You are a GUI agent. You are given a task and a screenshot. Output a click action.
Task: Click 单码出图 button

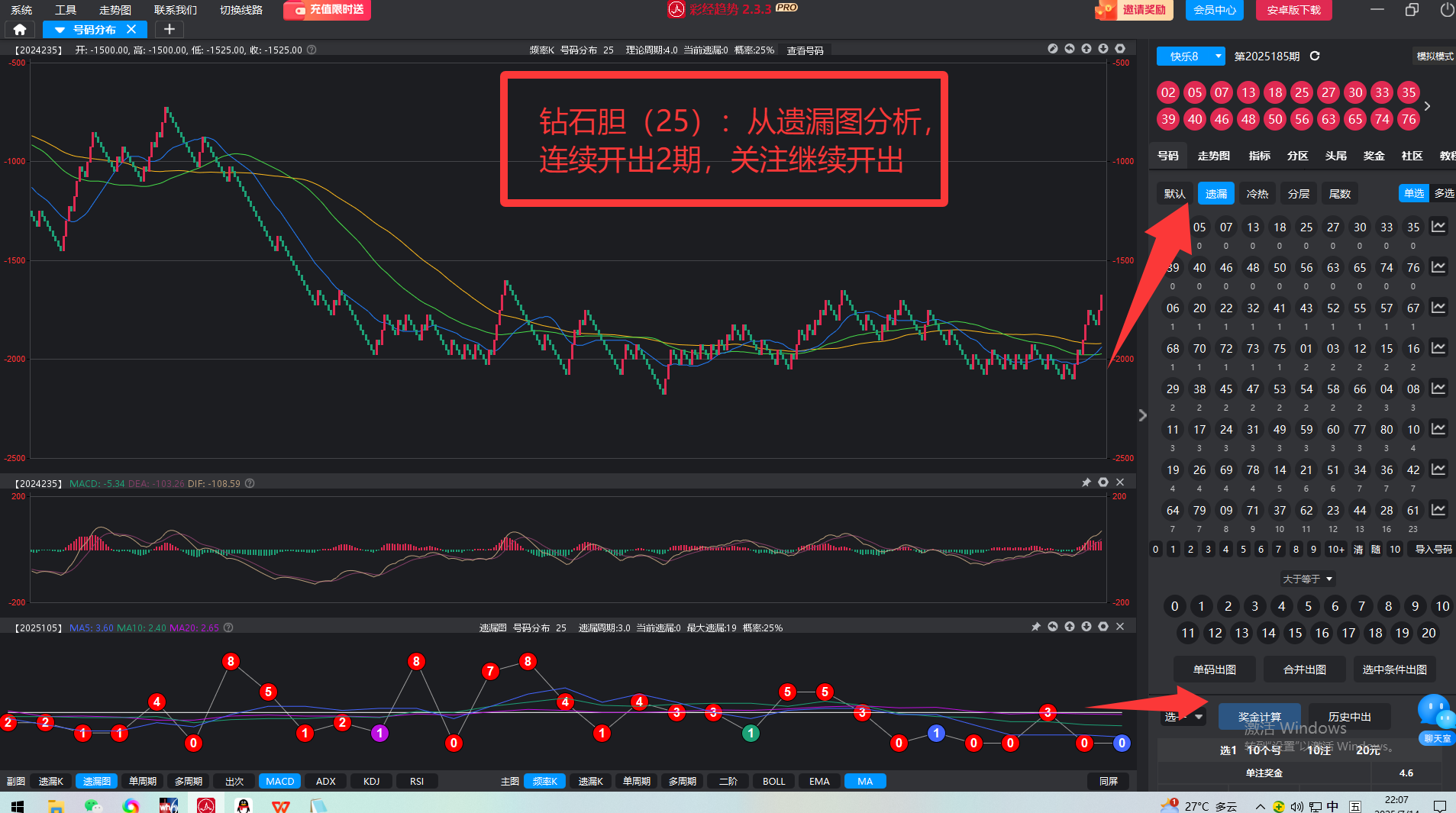pyautogui.click(x=1214, y=669)
